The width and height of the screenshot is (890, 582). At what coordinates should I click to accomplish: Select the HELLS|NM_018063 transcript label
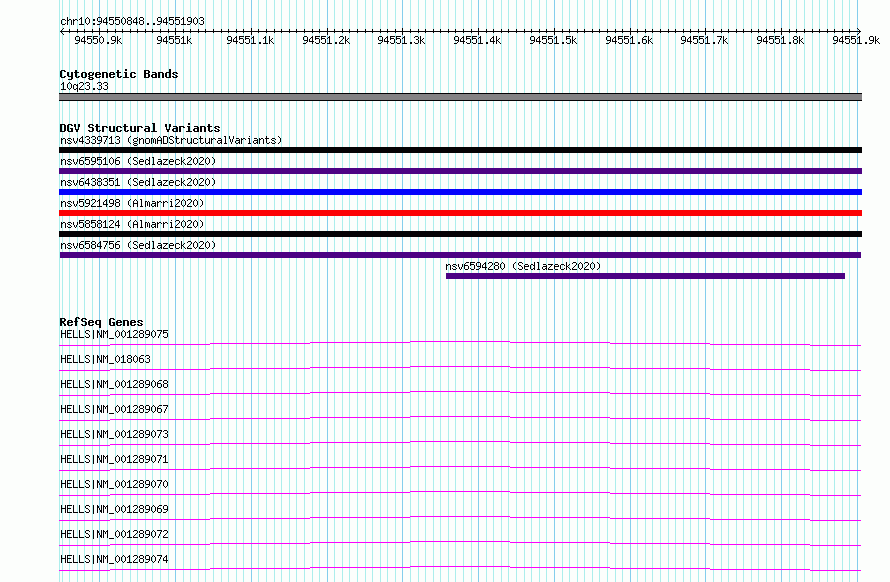[x=106, y=359]
